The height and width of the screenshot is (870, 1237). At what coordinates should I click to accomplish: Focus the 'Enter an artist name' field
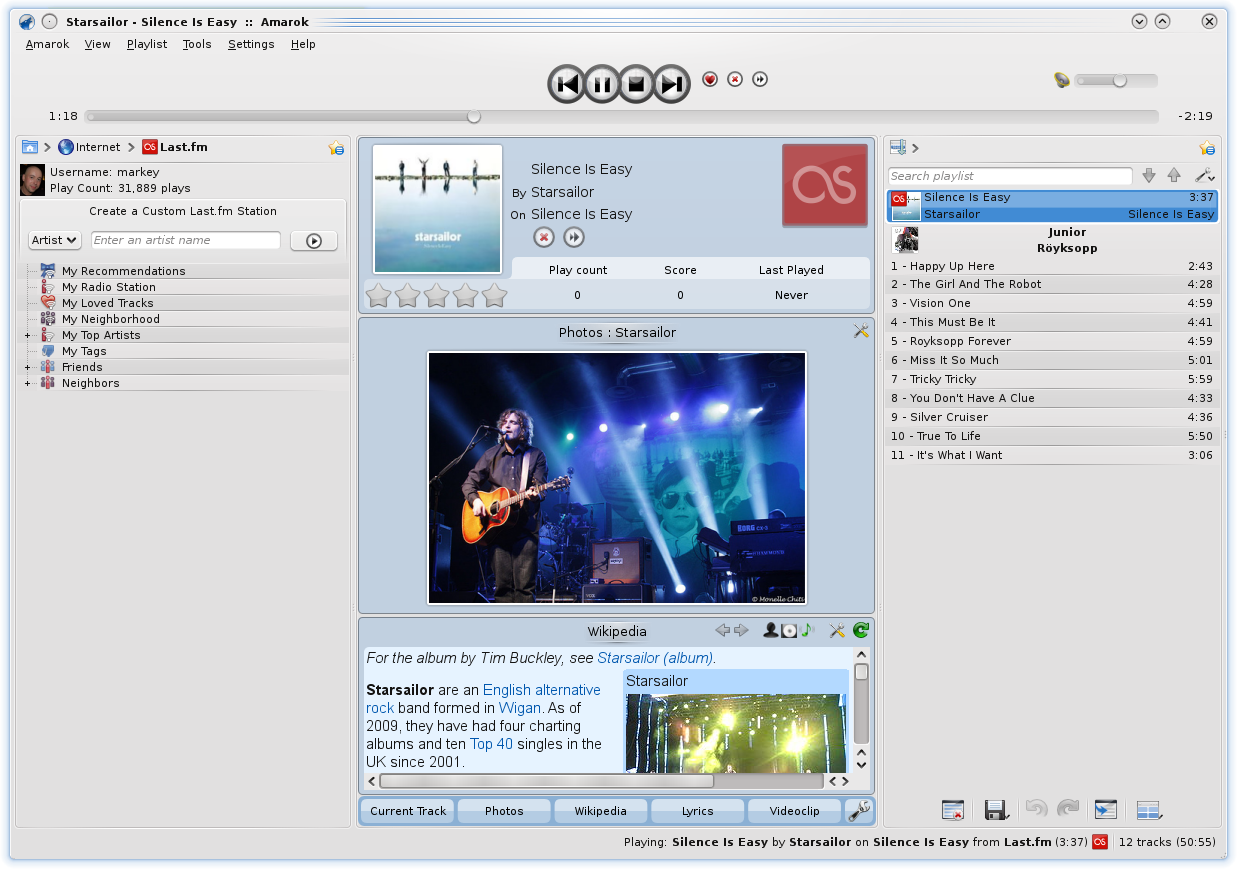[x=186, y=240]
